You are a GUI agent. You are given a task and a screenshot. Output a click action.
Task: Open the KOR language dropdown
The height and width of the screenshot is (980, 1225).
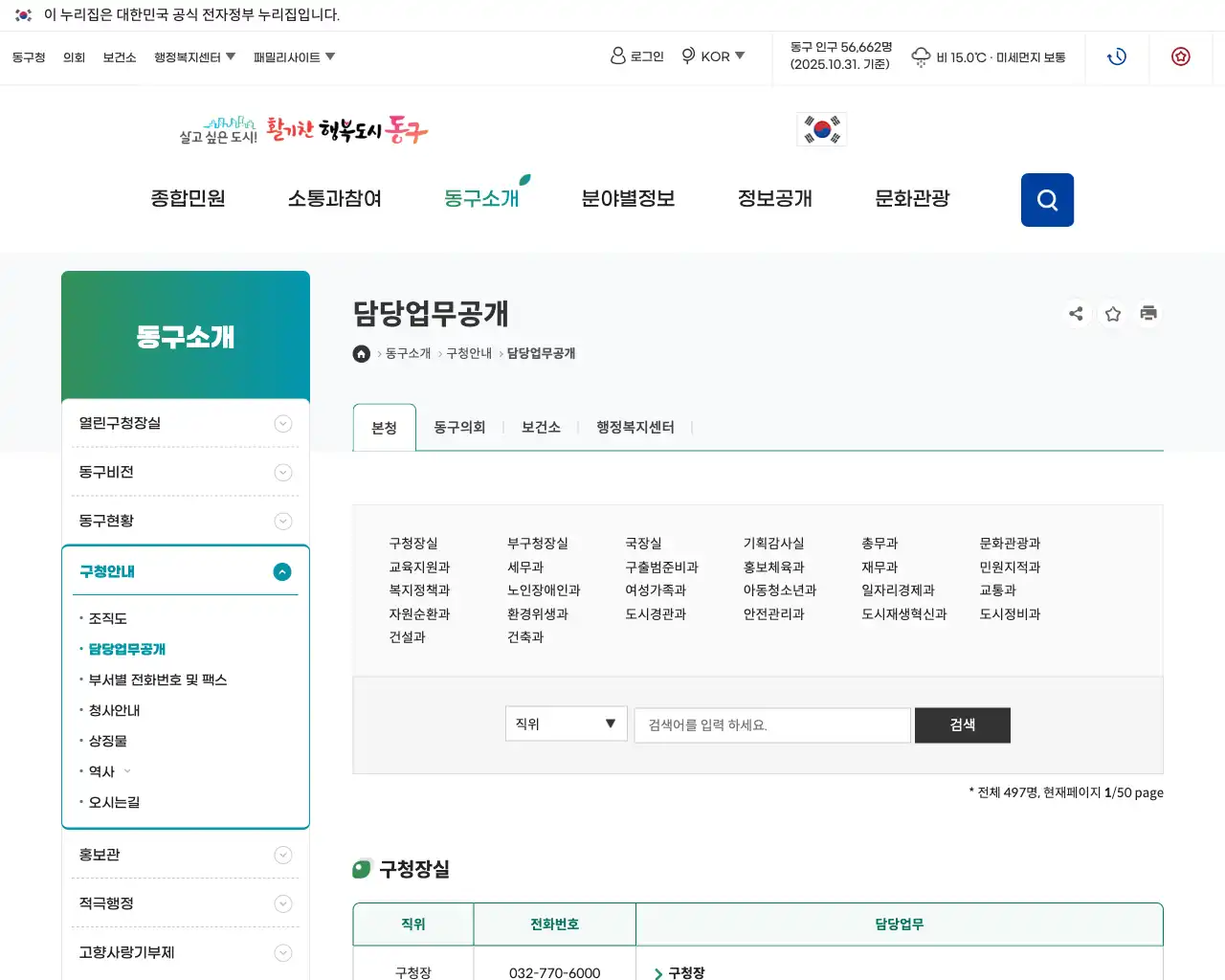pyautogui.click(x=714, y=56)
